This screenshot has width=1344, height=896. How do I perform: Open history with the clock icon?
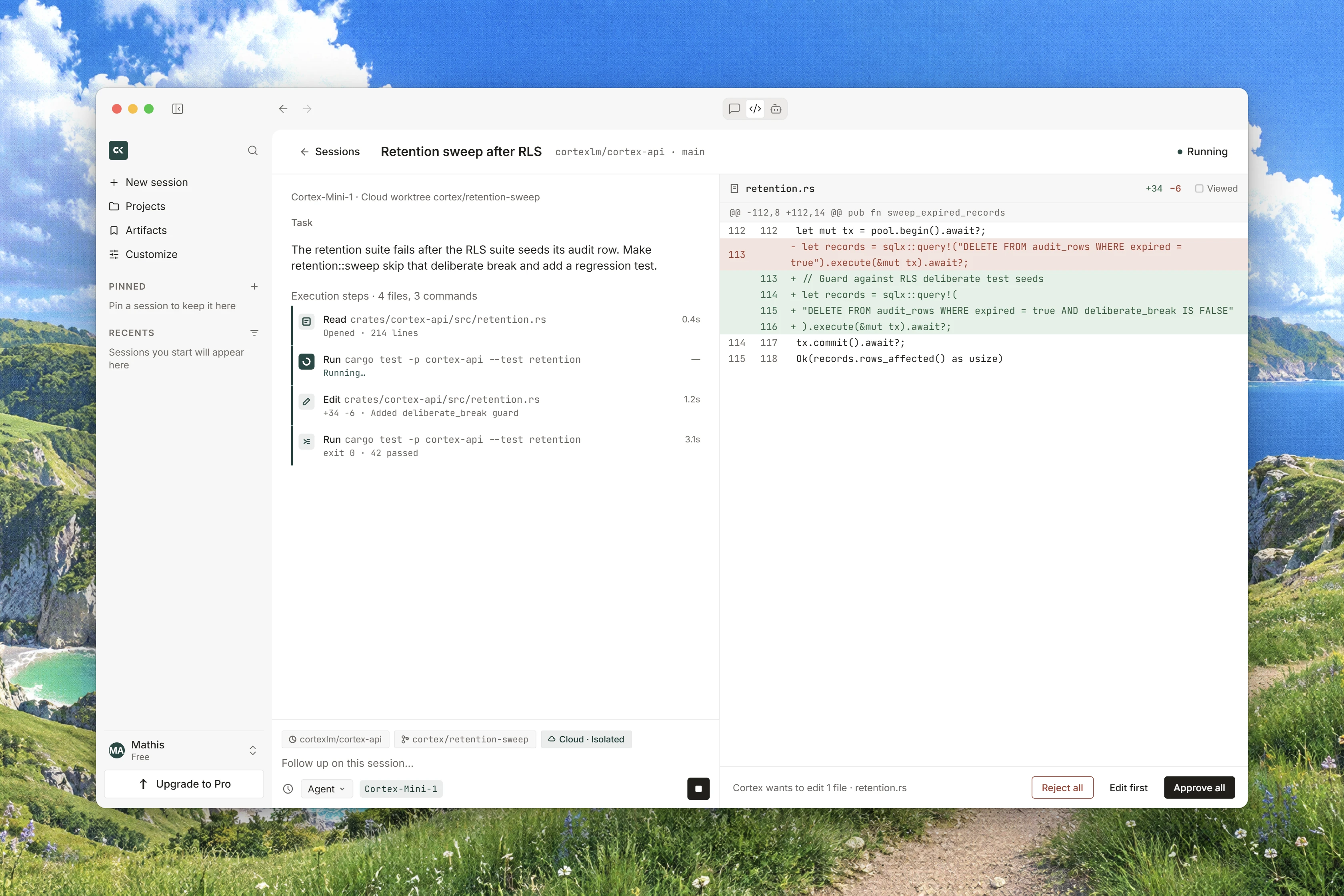tap(288, 788)
